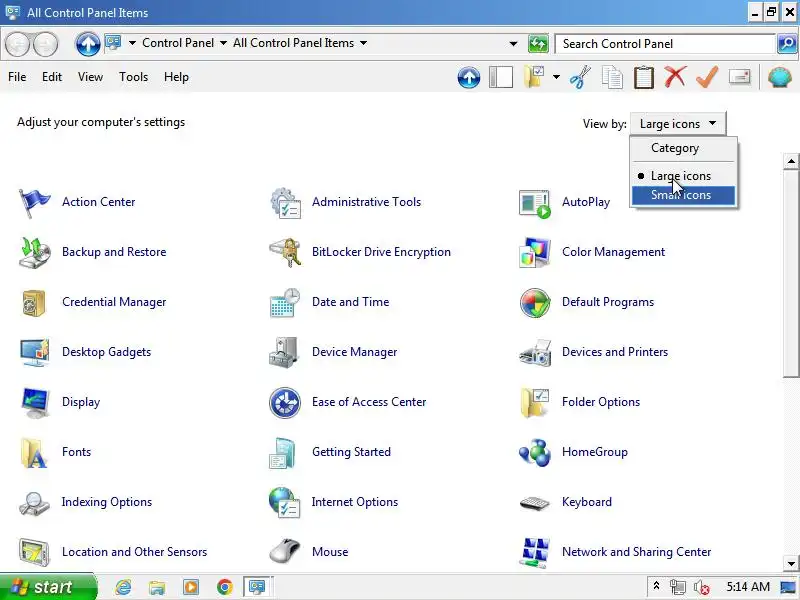This screenshot has height=600, width=800.
Task: Open the Tools menu
Action: (x=133, y=77)
